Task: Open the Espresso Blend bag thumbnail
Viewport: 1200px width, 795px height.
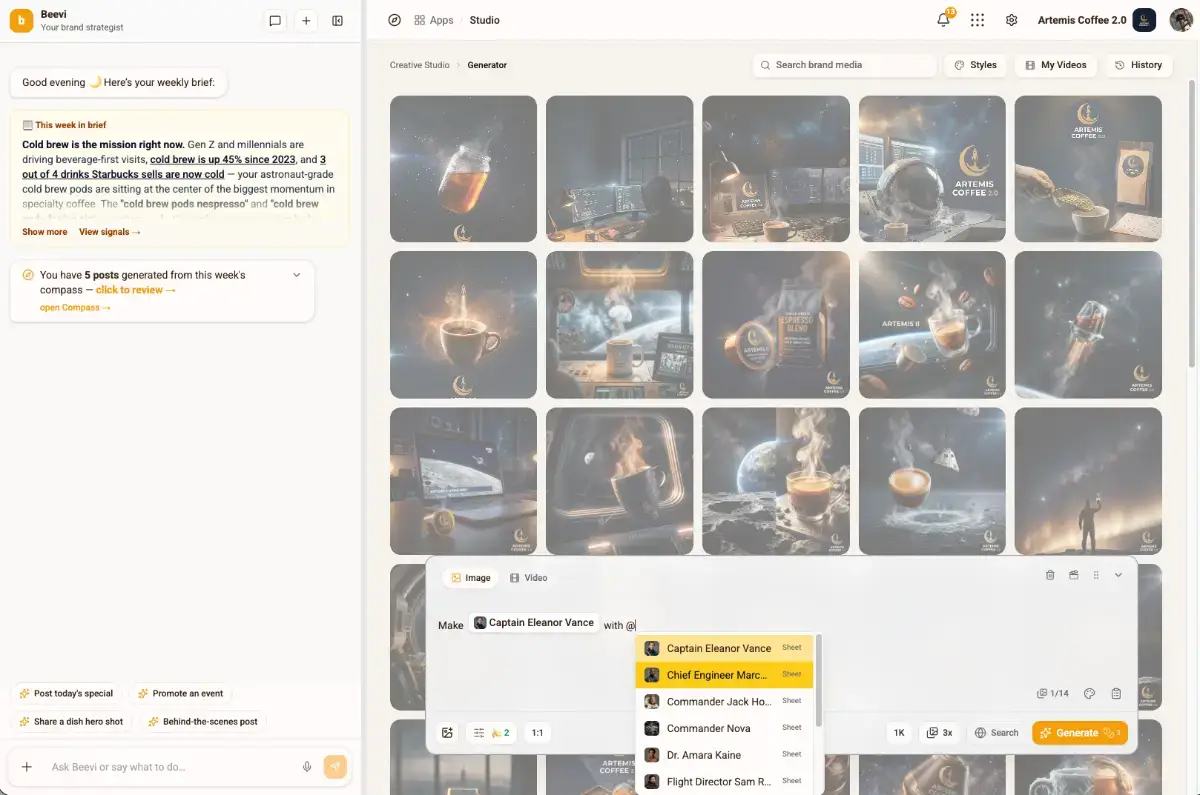Action: (776, 325)
